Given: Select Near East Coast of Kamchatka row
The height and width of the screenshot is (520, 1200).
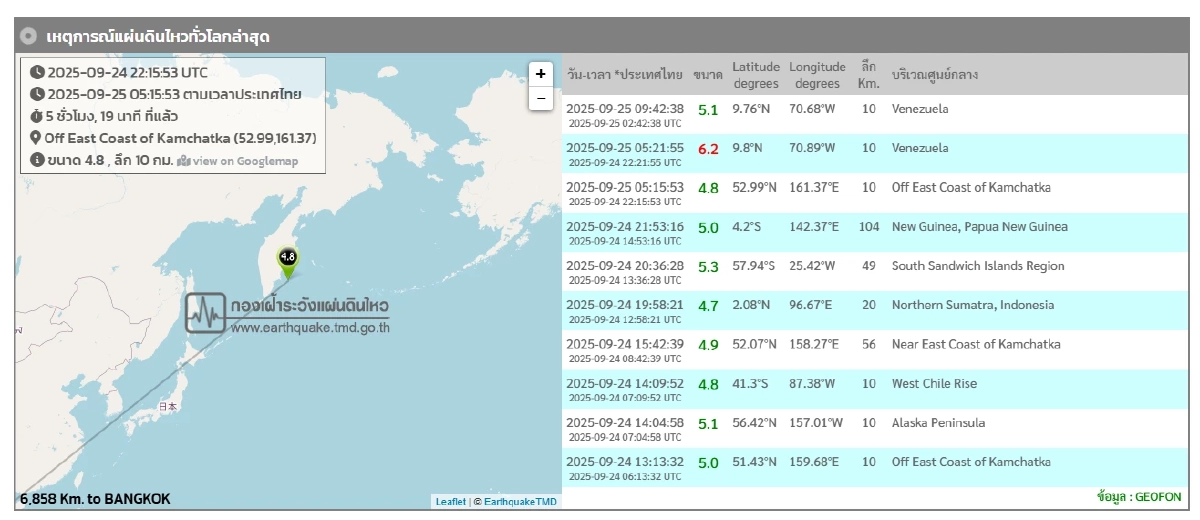Looking at the screenshot, I should 876,349.
